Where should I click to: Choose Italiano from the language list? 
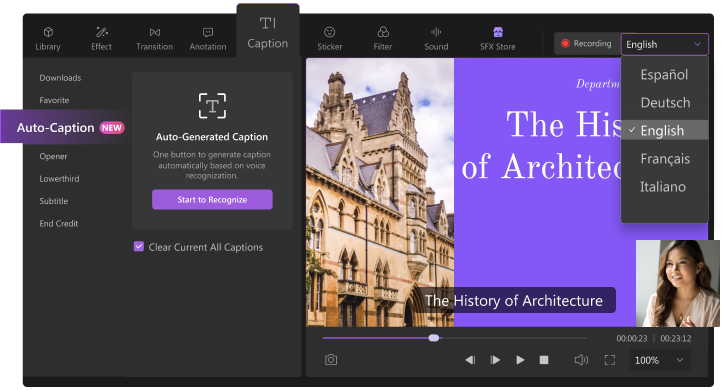click(664, 187)
